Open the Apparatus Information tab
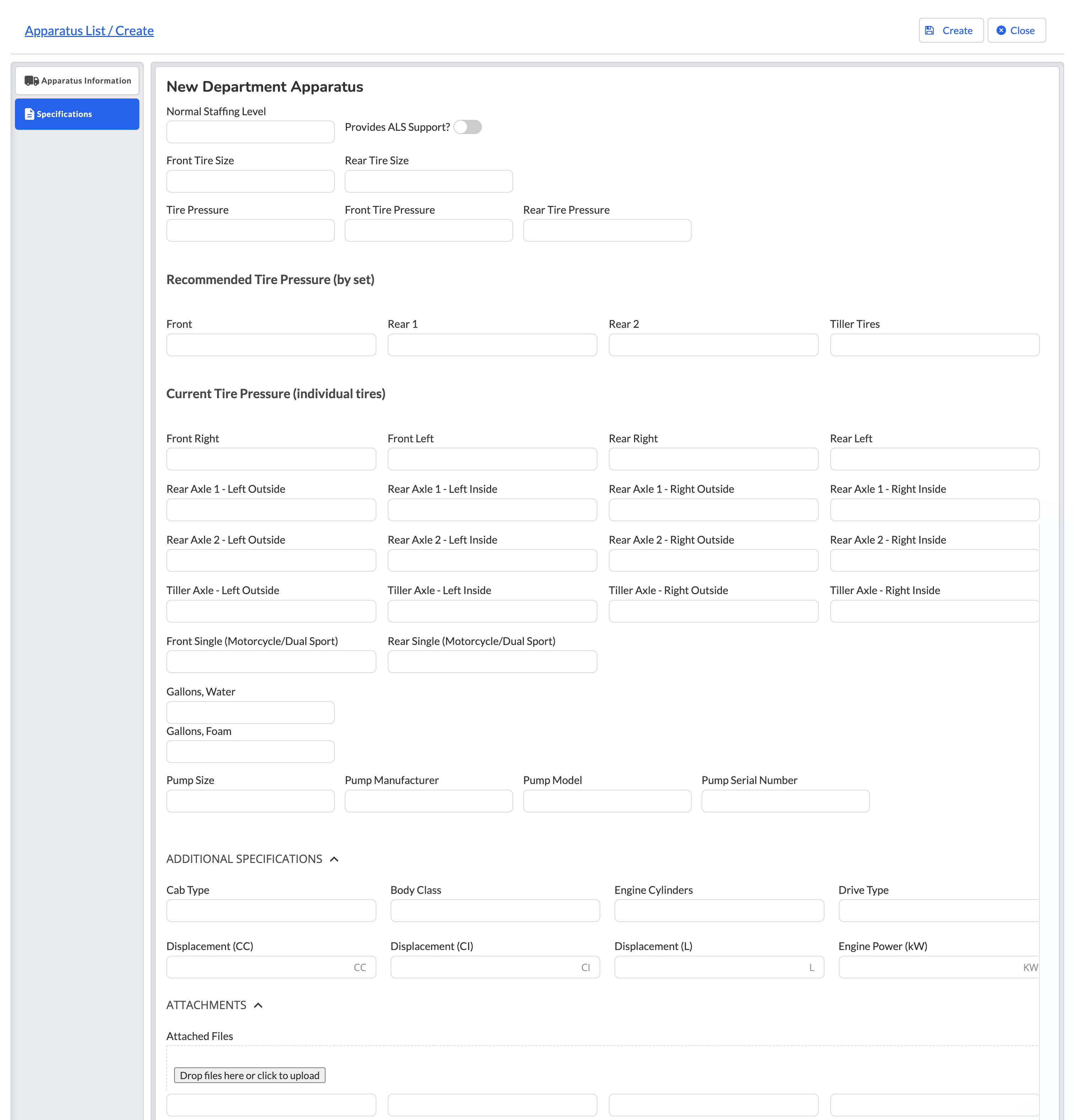The width and height of the screenshot is (1074, 1120). [77, 81]
